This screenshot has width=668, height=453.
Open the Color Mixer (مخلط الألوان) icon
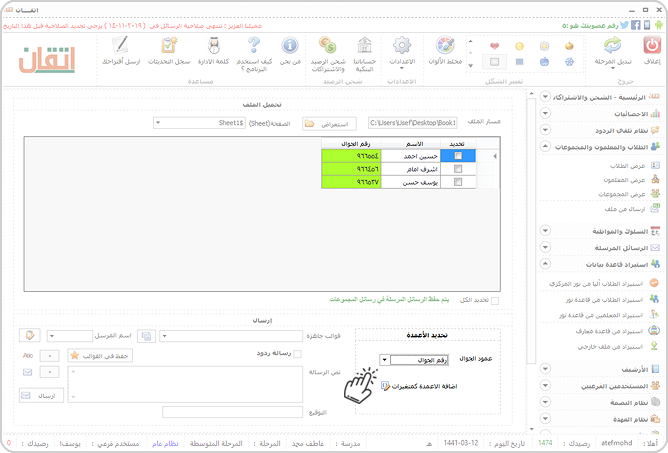coord(445,45)
